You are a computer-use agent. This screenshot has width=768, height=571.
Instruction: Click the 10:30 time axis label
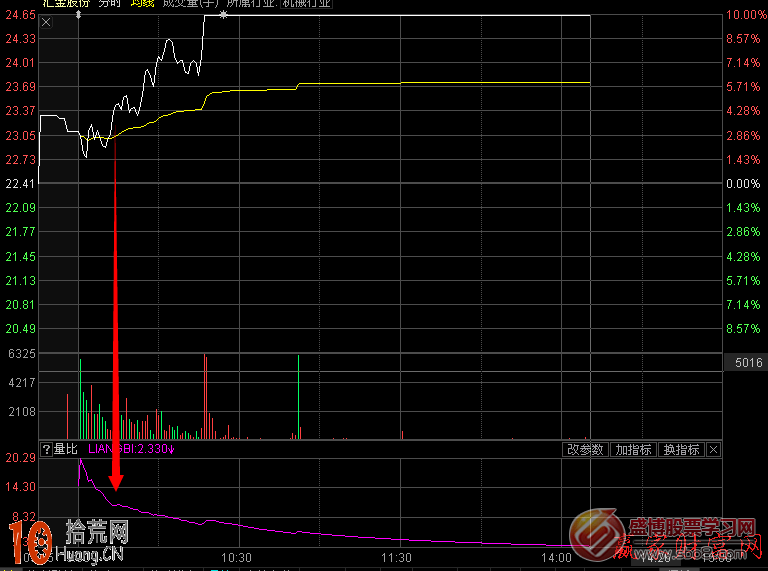(x=236, y=558)
